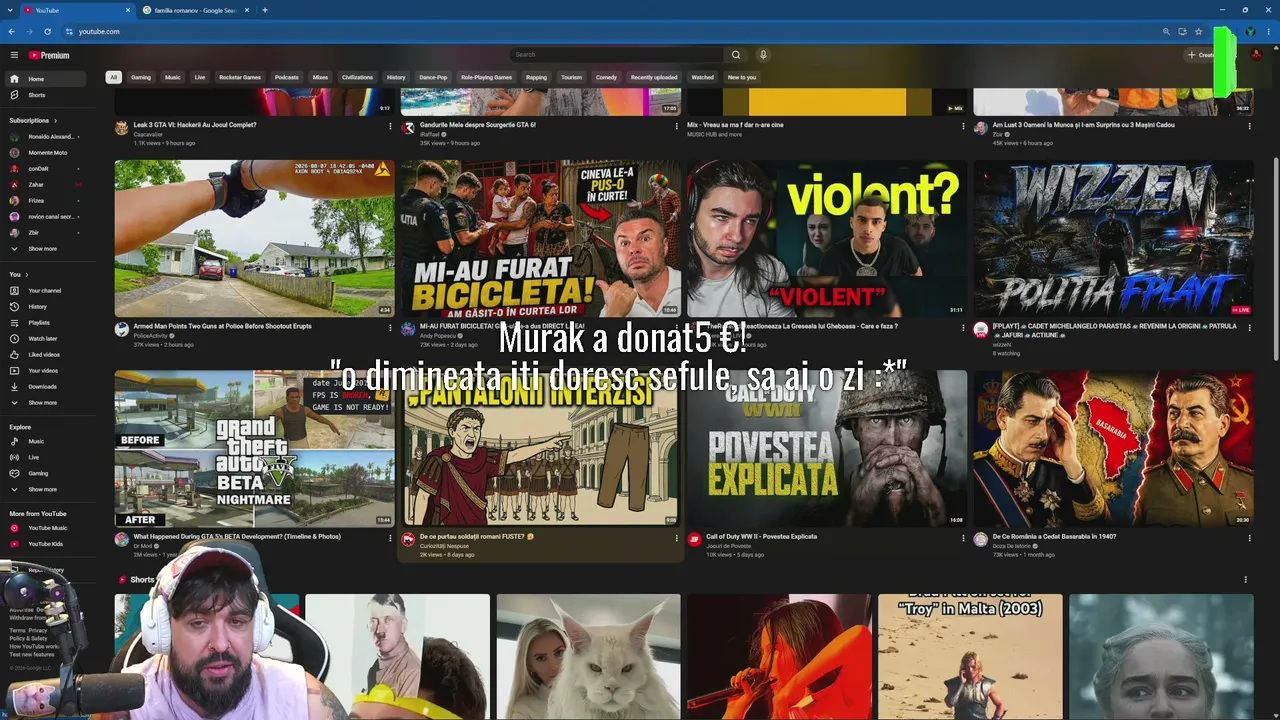Reload the page in browser

click(x=47, y=31)
